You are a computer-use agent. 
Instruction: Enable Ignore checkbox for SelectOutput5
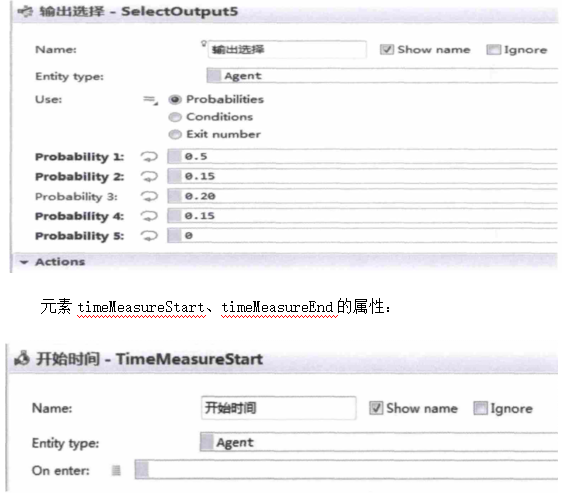(x=493, y=50)
